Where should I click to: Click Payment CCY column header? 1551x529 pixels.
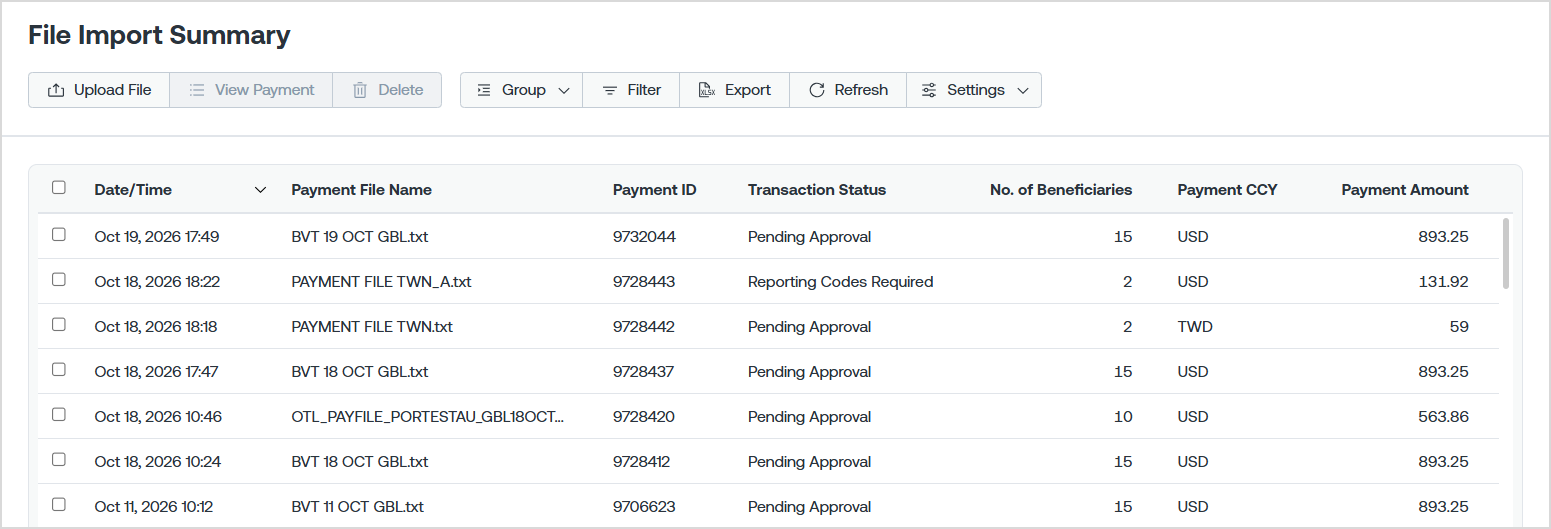pos(1227,190)
